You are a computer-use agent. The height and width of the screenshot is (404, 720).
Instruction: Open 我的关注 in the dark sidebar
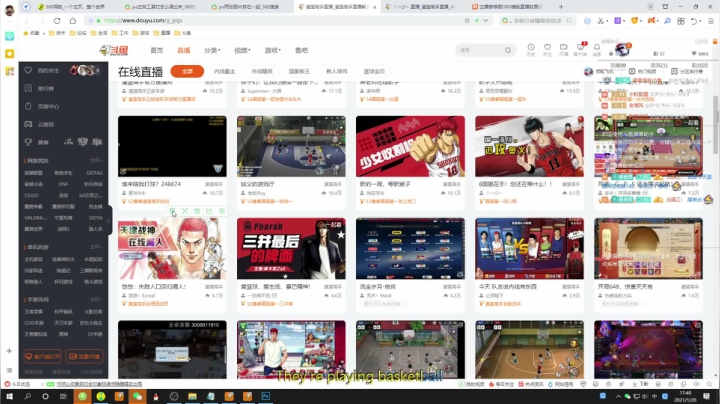48,71
